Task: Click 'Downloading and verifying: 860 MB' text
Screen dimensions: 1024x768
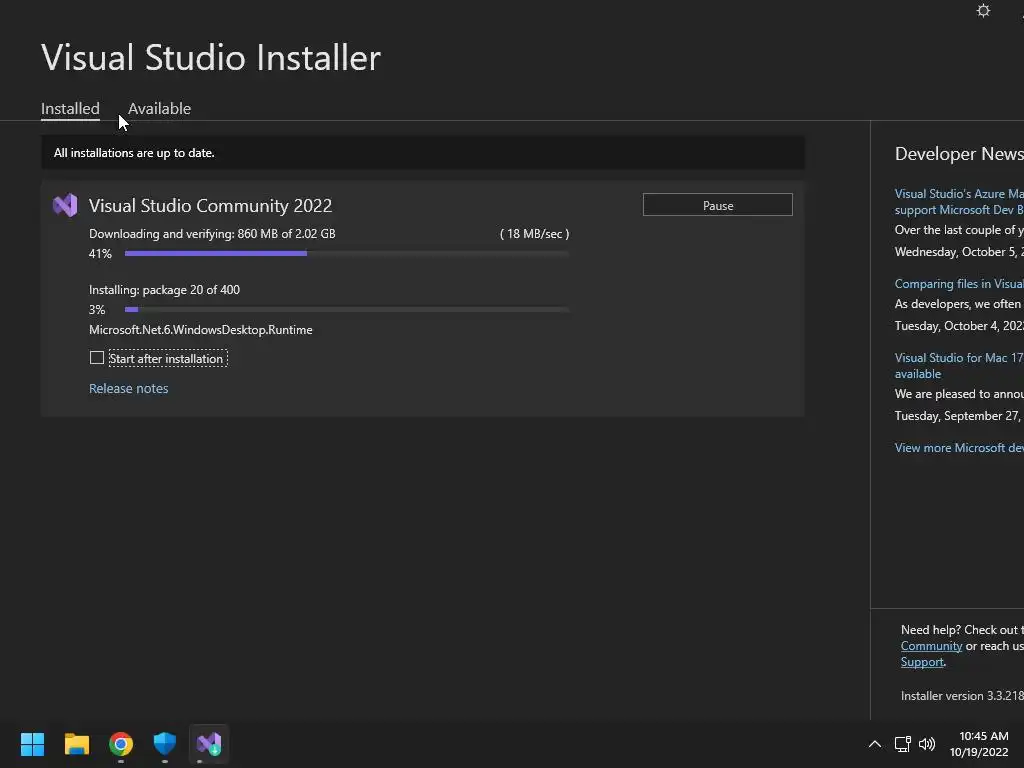Action: pos(212,234)
